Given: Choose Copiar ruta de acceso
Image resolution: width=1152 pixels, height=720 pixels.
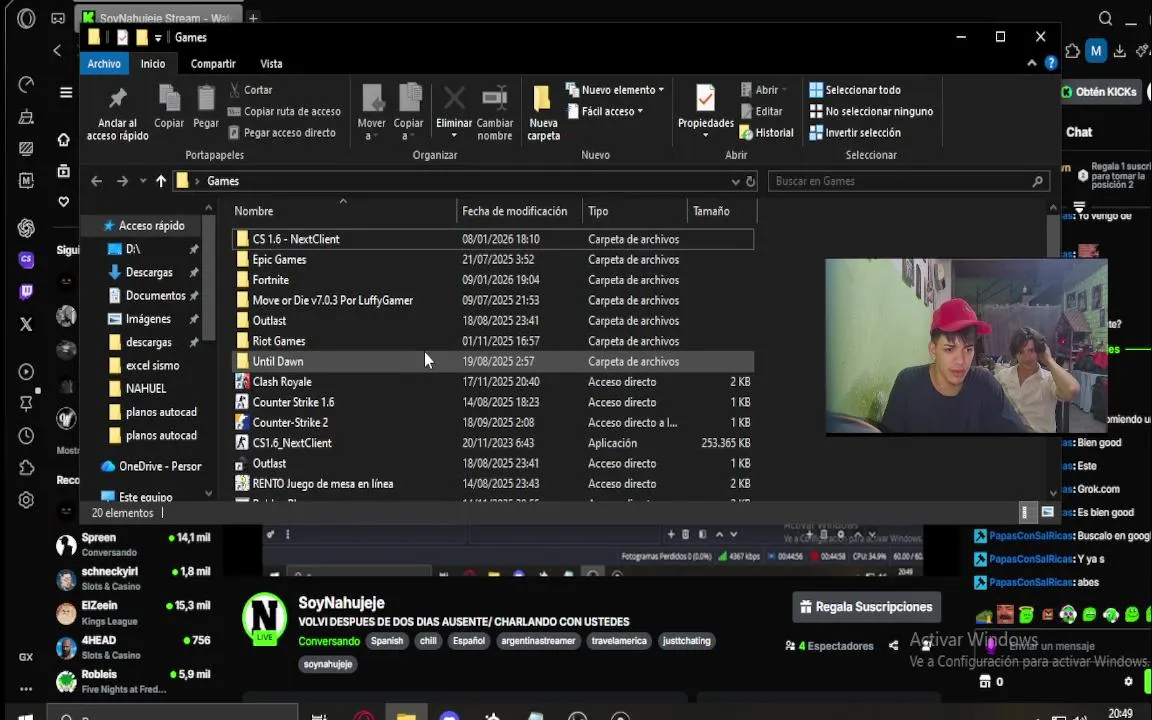Looking at the screenshot, I should tap(284, 111).
